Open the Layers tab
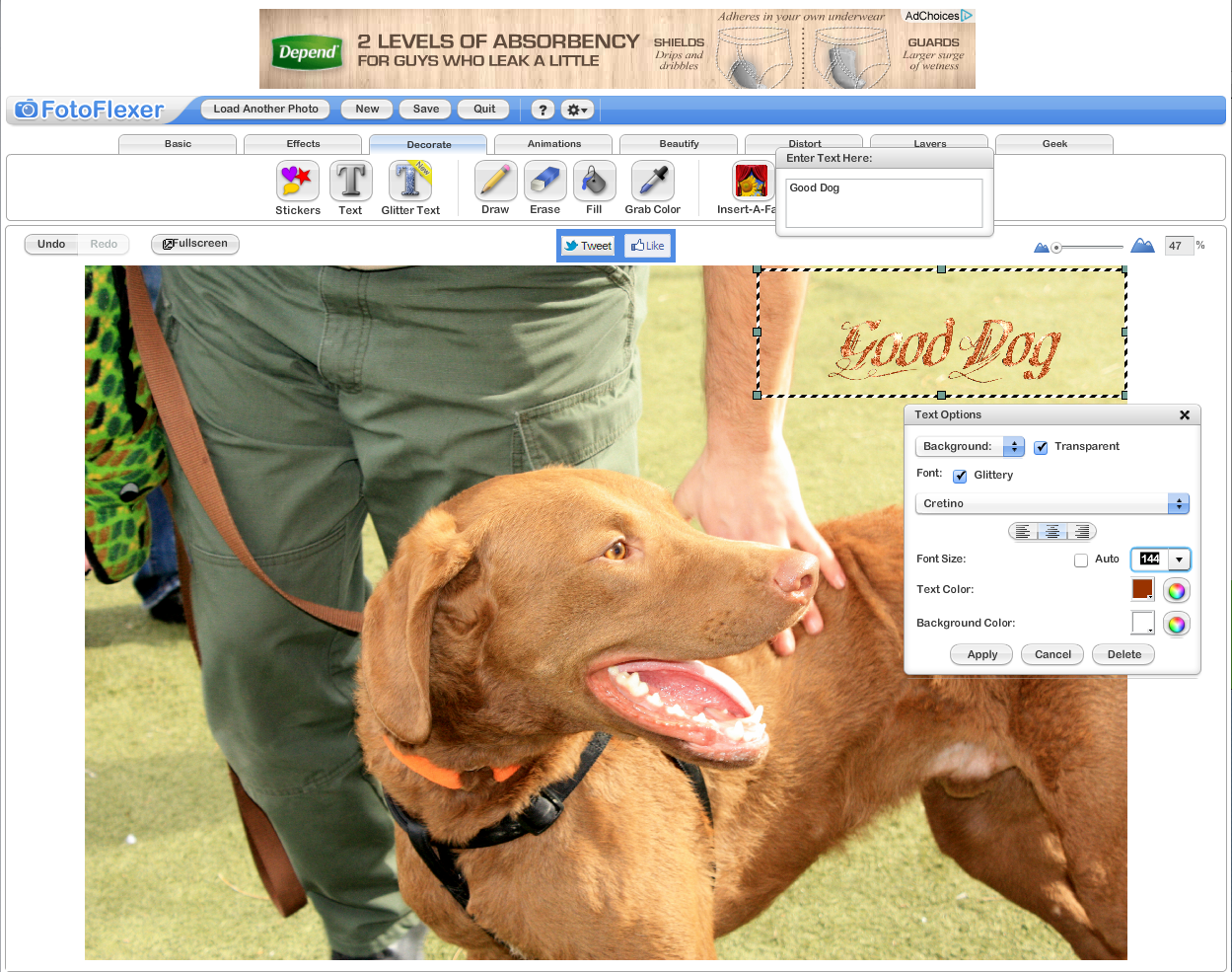Screen dimensions: 1232x972 click(x=929, y=142)
